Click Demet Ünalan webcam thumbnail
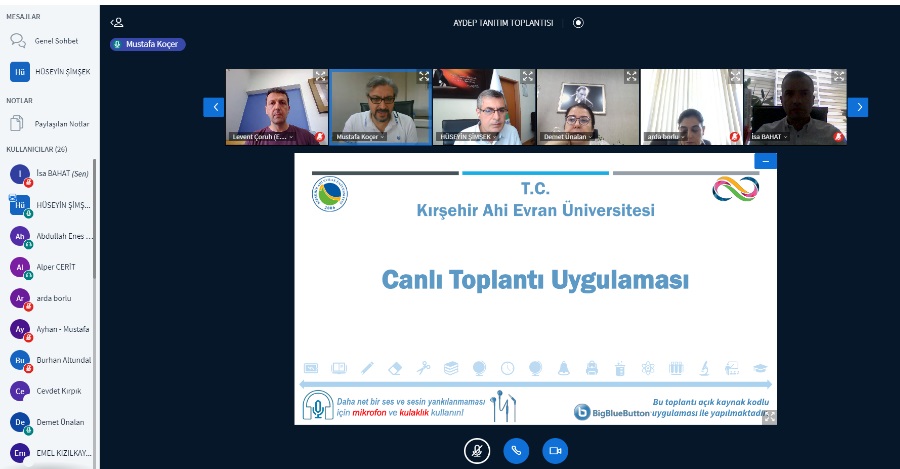Screen dimensions: 900x469 pos(588,107)
